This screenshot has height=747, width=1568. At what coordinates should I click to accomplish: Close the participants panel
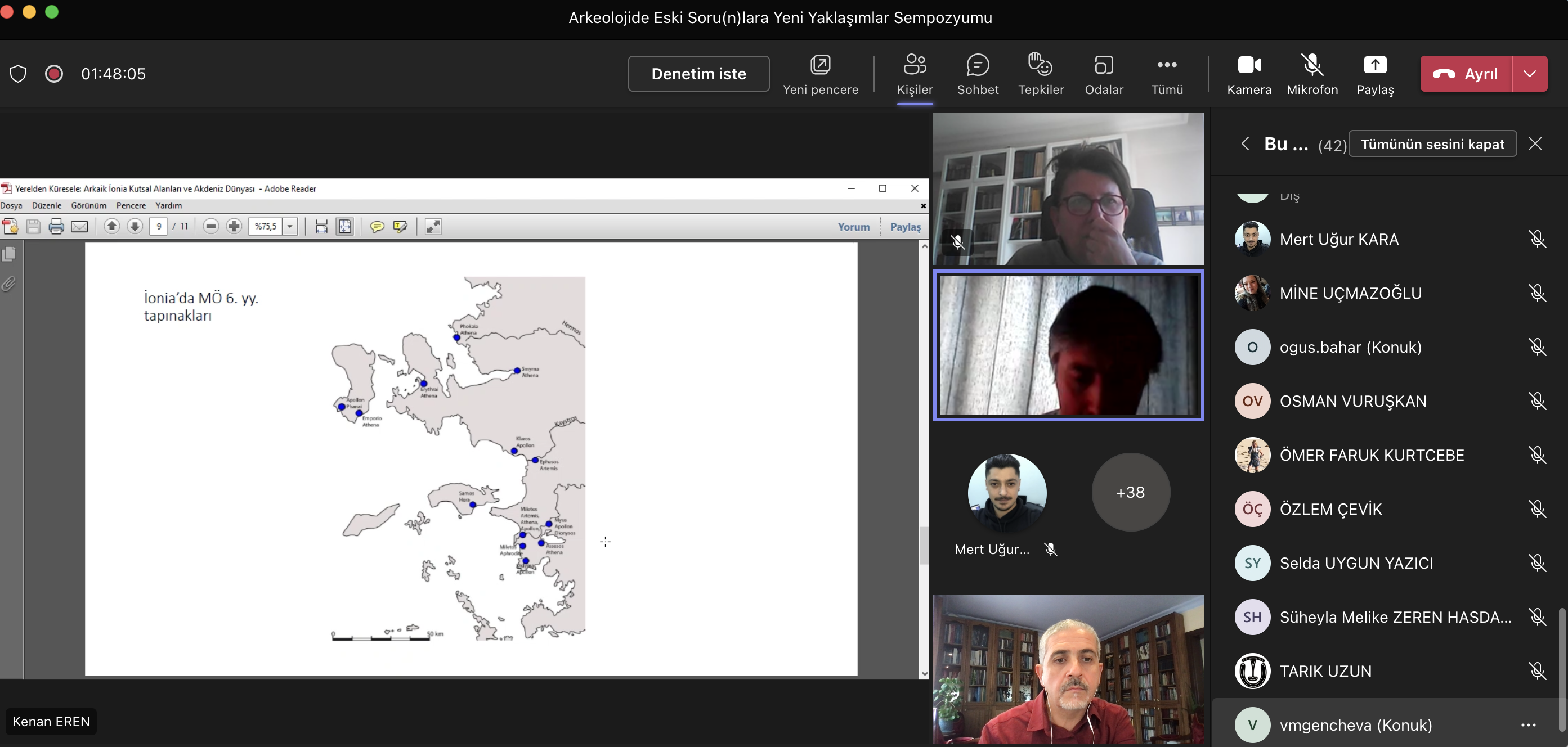click(1535, 143)
